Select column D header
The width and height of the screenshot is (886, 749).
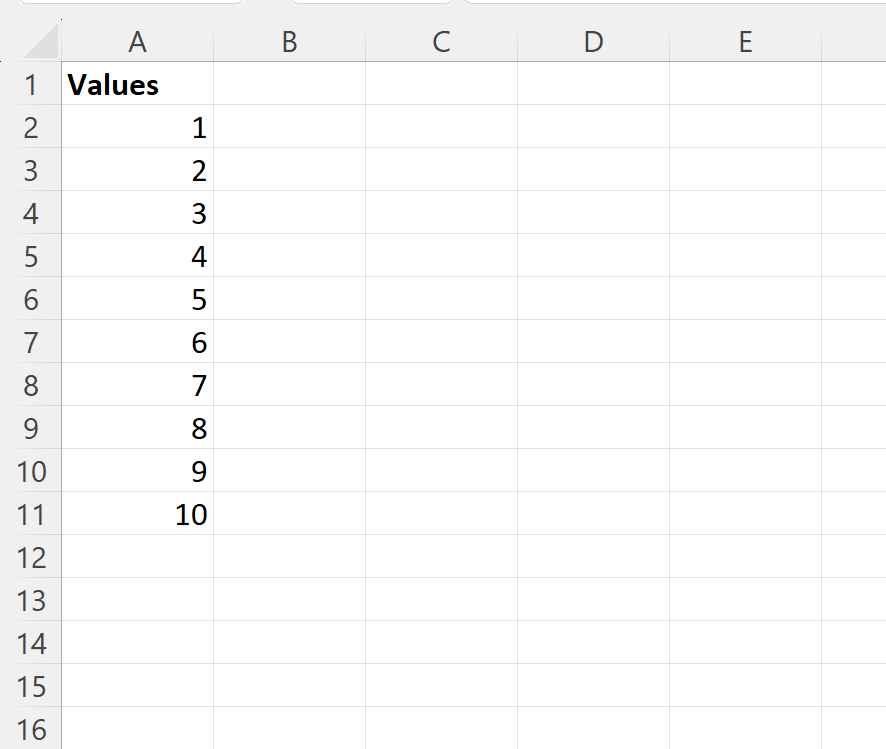(593, 42)
